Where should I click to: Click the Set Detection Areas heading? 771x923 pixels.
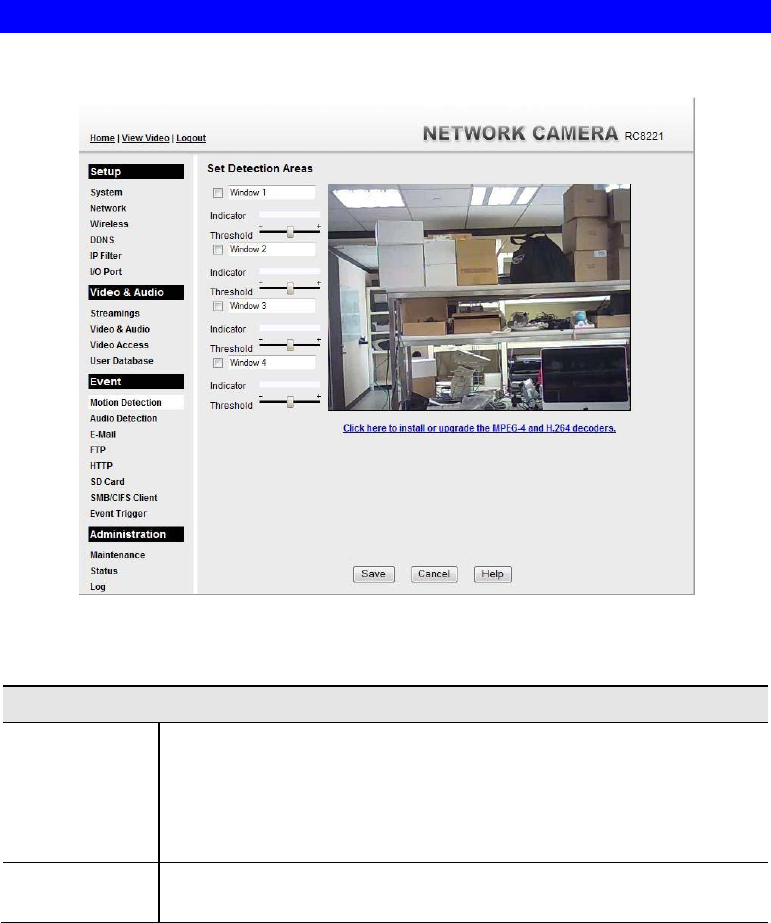(260, 168)
